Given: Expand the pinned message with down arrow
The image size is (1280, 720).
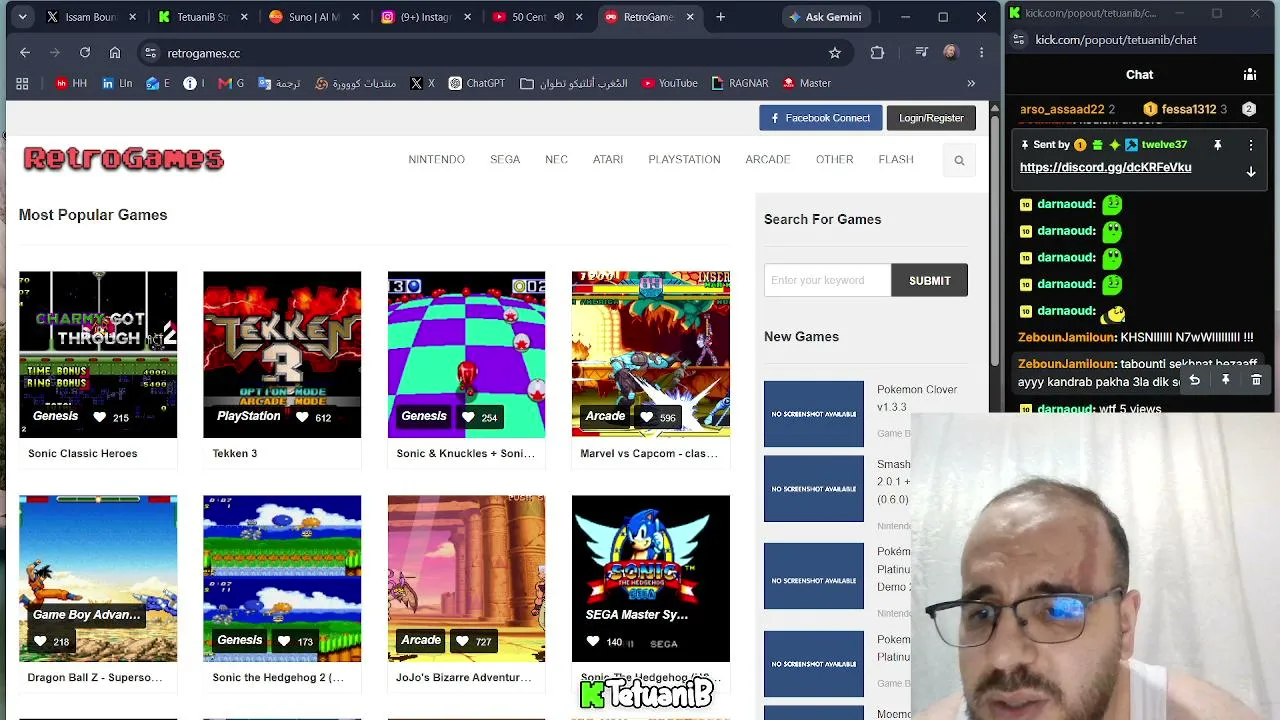Looking at the screenshot, I should 1251,172.
